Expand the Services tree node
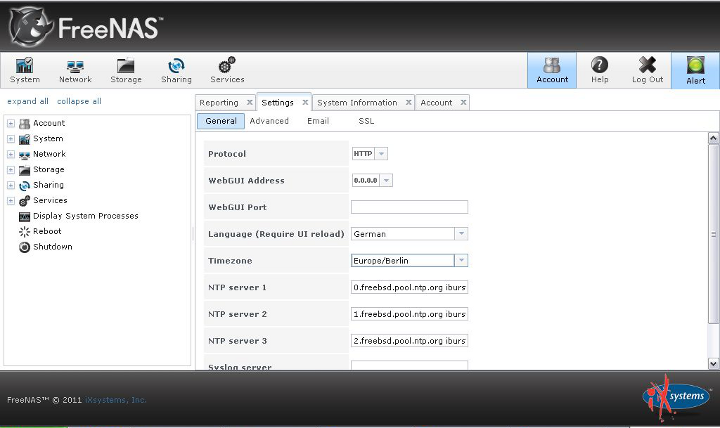720x428 pixels. (11, 201)
